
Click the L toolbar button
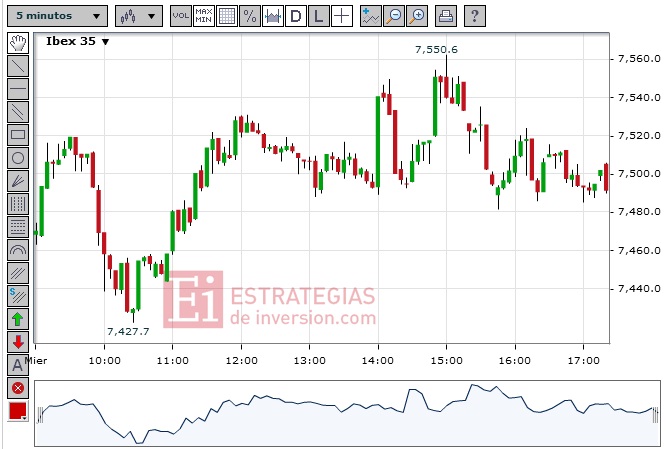click(319, 16)
